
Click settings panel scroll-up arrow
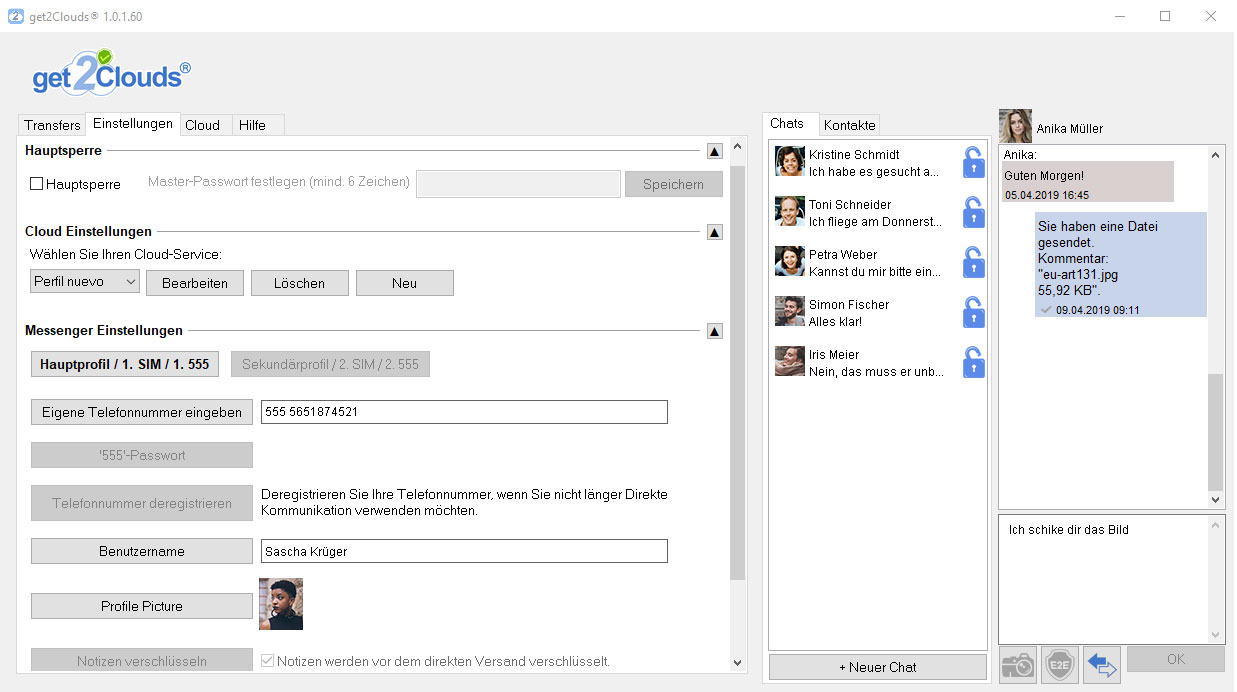[738, 147]
